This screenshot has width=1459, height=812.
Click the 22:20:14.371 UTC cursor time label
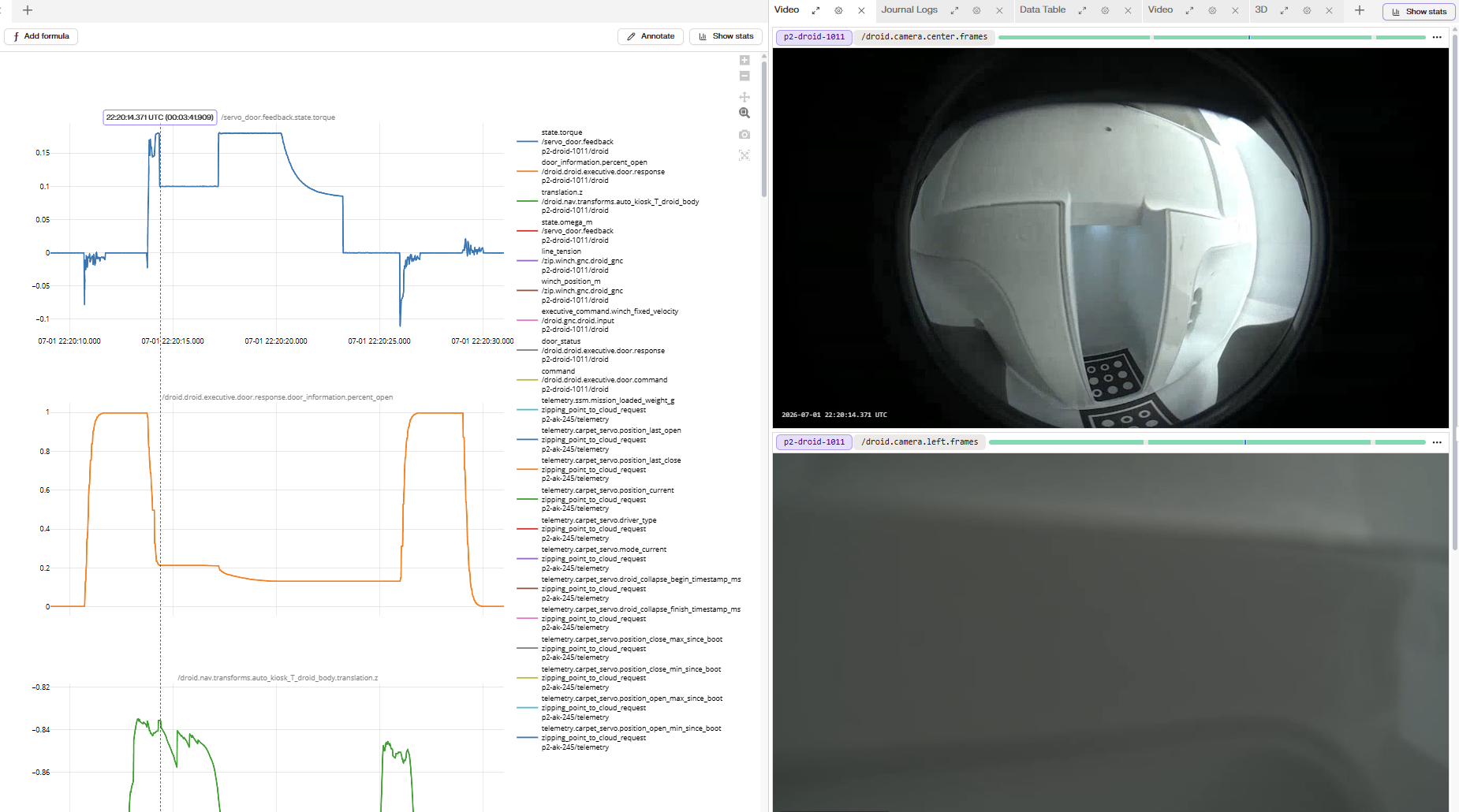click(x=160, y=117)
